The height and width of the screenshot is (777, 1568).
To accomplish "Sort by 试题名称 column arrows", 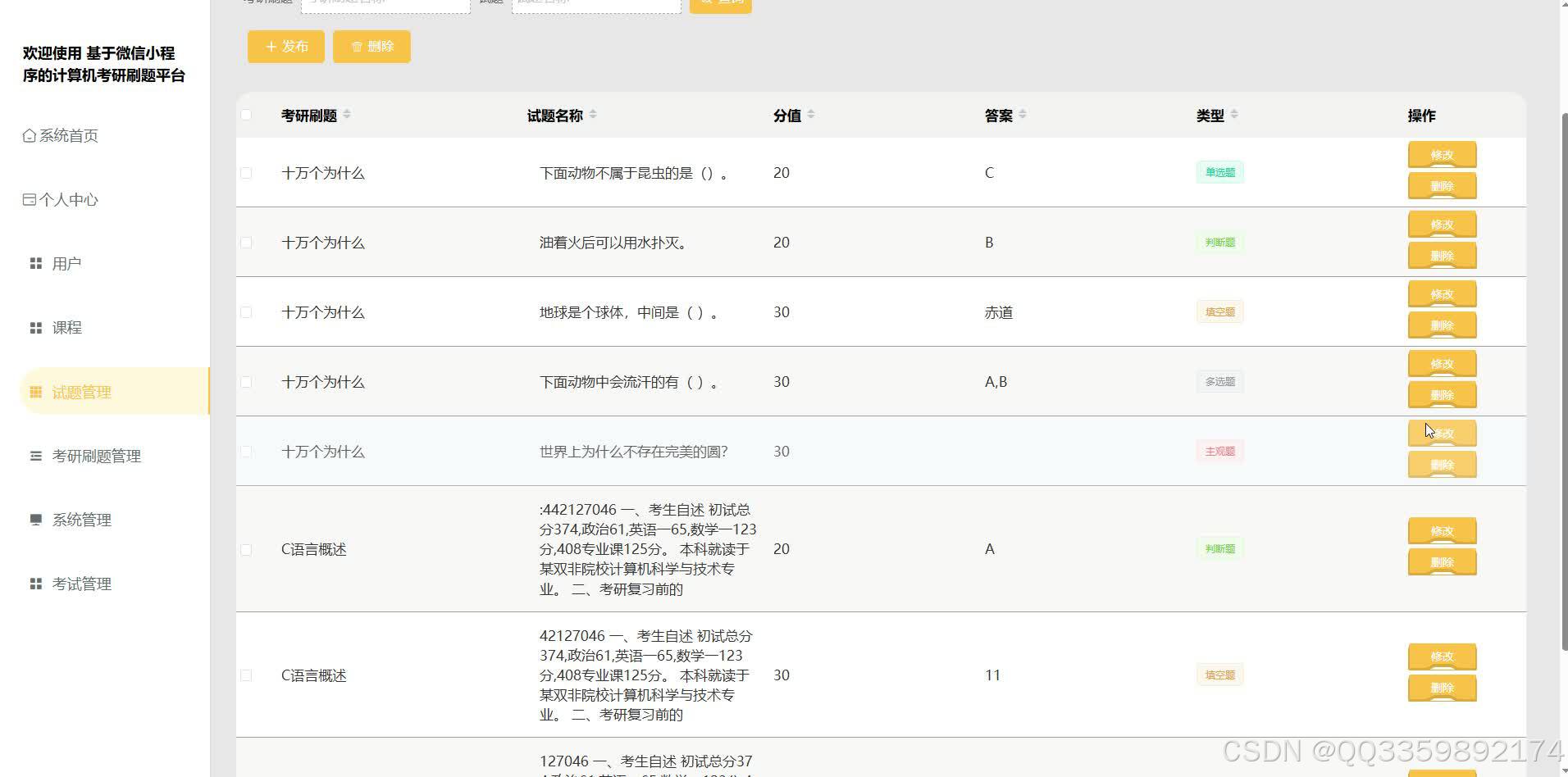I will click(593, 114).
